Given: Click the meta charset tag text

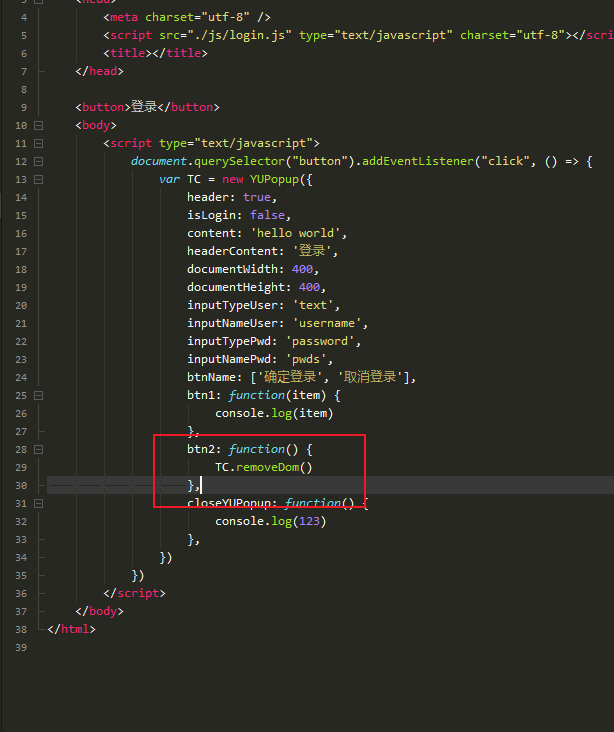Looking at the screenshot, I should [x=187, y=17].
